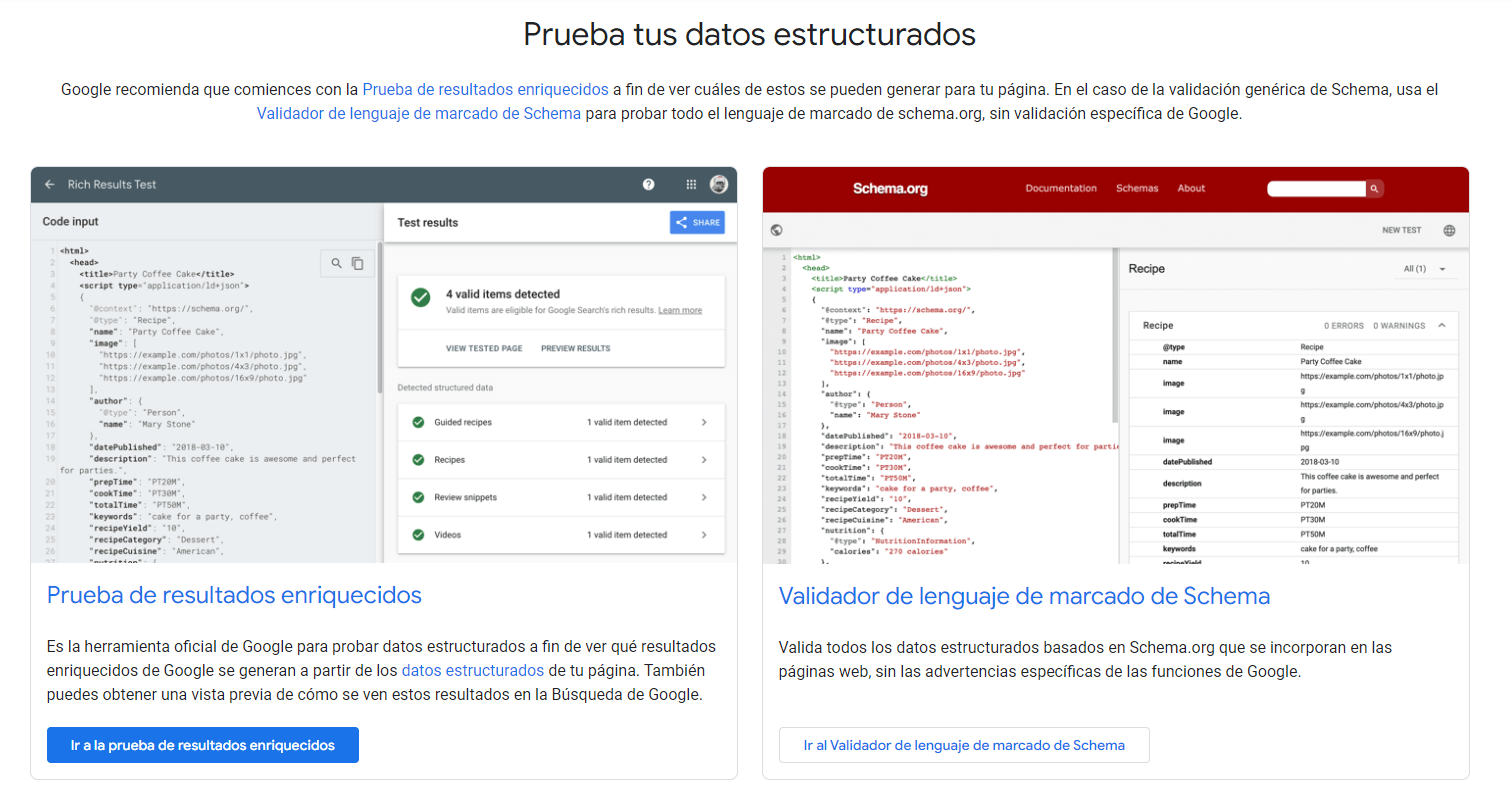Click the 'prepTime' row in the Recipe table
The height and width of the screenshot is (809, 1512).
[x=1293, y=505]
